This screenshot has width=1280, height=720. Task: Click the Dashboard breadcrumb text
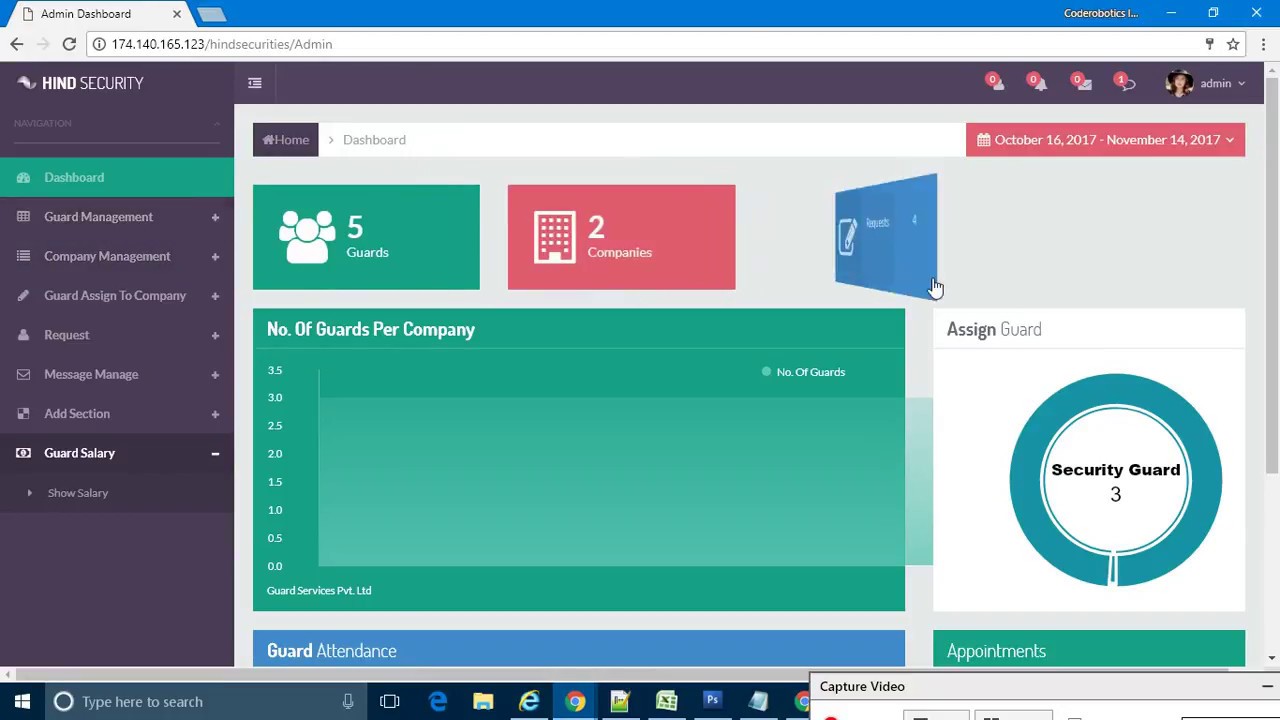click(374, 140)
